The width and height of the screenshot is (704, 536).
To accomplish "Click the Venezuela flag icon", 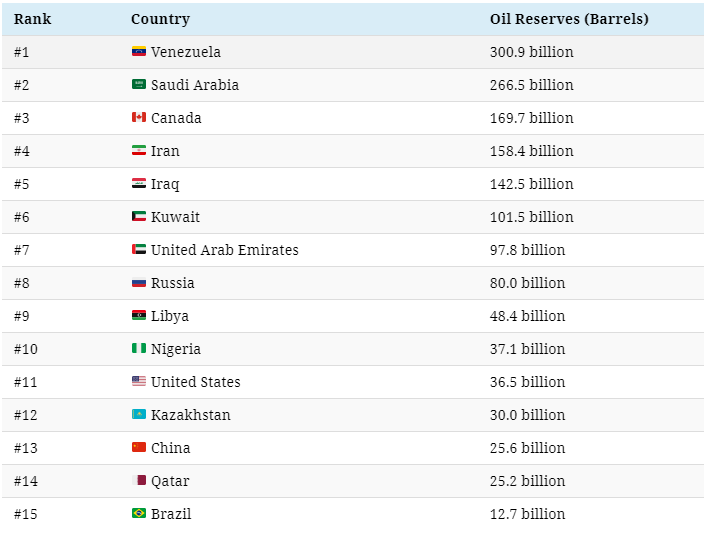I will coord(139,51).
